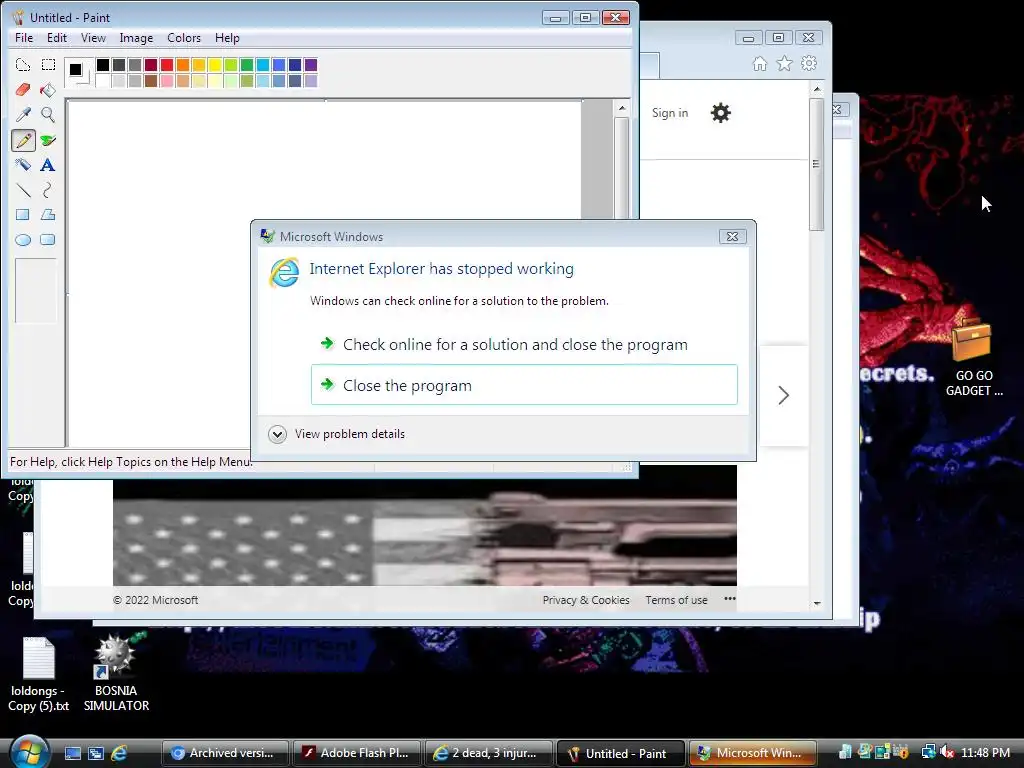Screen dimensions: 1024x768
Task: Select the Free-Form Select tool in Paint
Action: pos(23,65)
